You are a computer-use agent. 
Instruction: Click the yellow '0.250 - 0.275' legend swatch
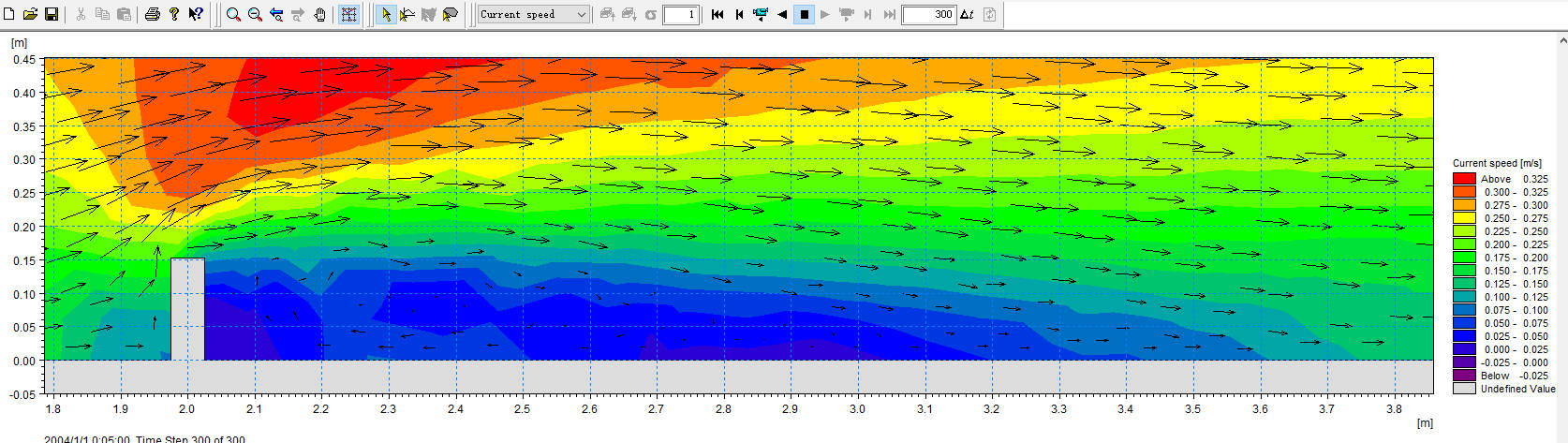1464,217
